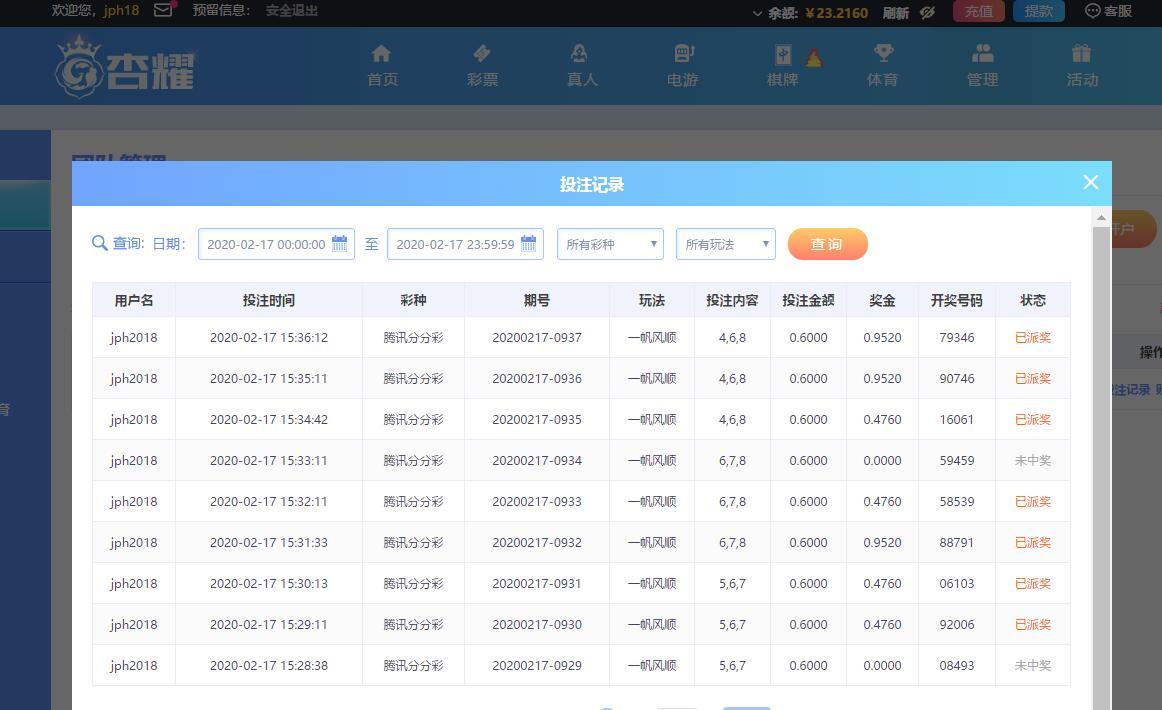This screenshot has width=1162, height=710.
Task: Open the mail envelope icon
Action: click(163, 10)
